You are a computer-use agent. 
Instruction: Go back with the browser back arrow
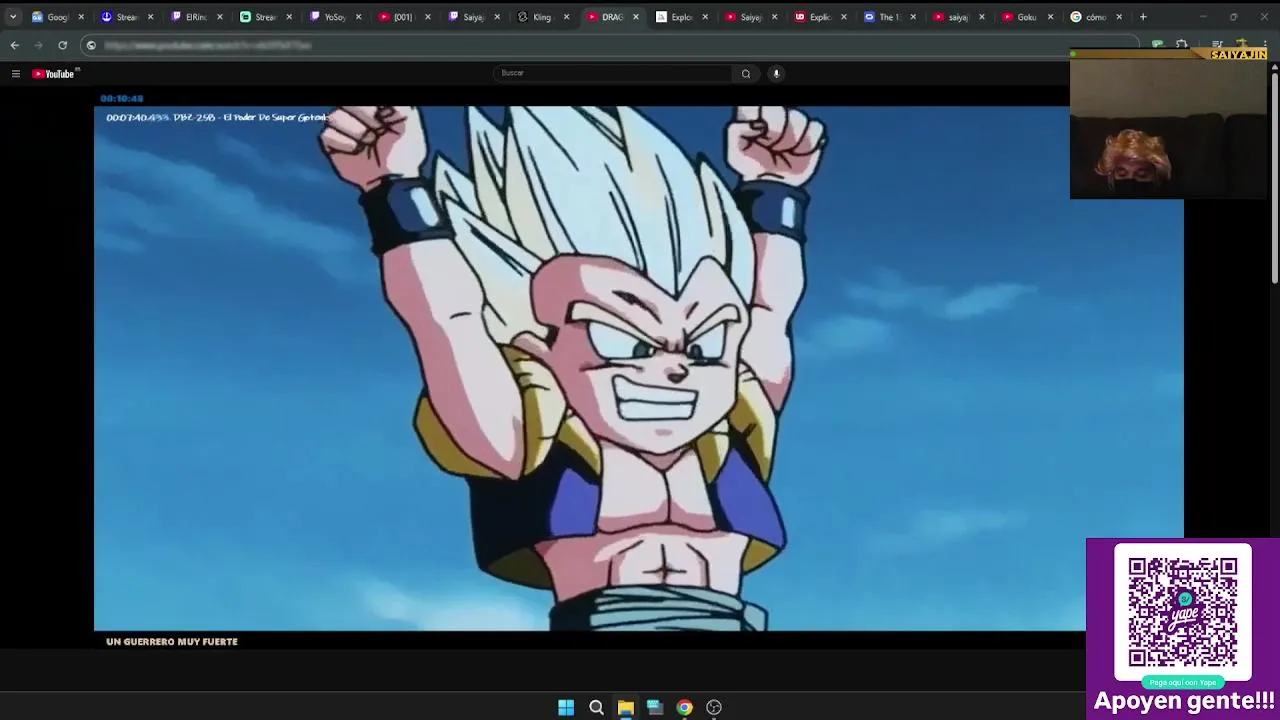click(x=14, y=45)
